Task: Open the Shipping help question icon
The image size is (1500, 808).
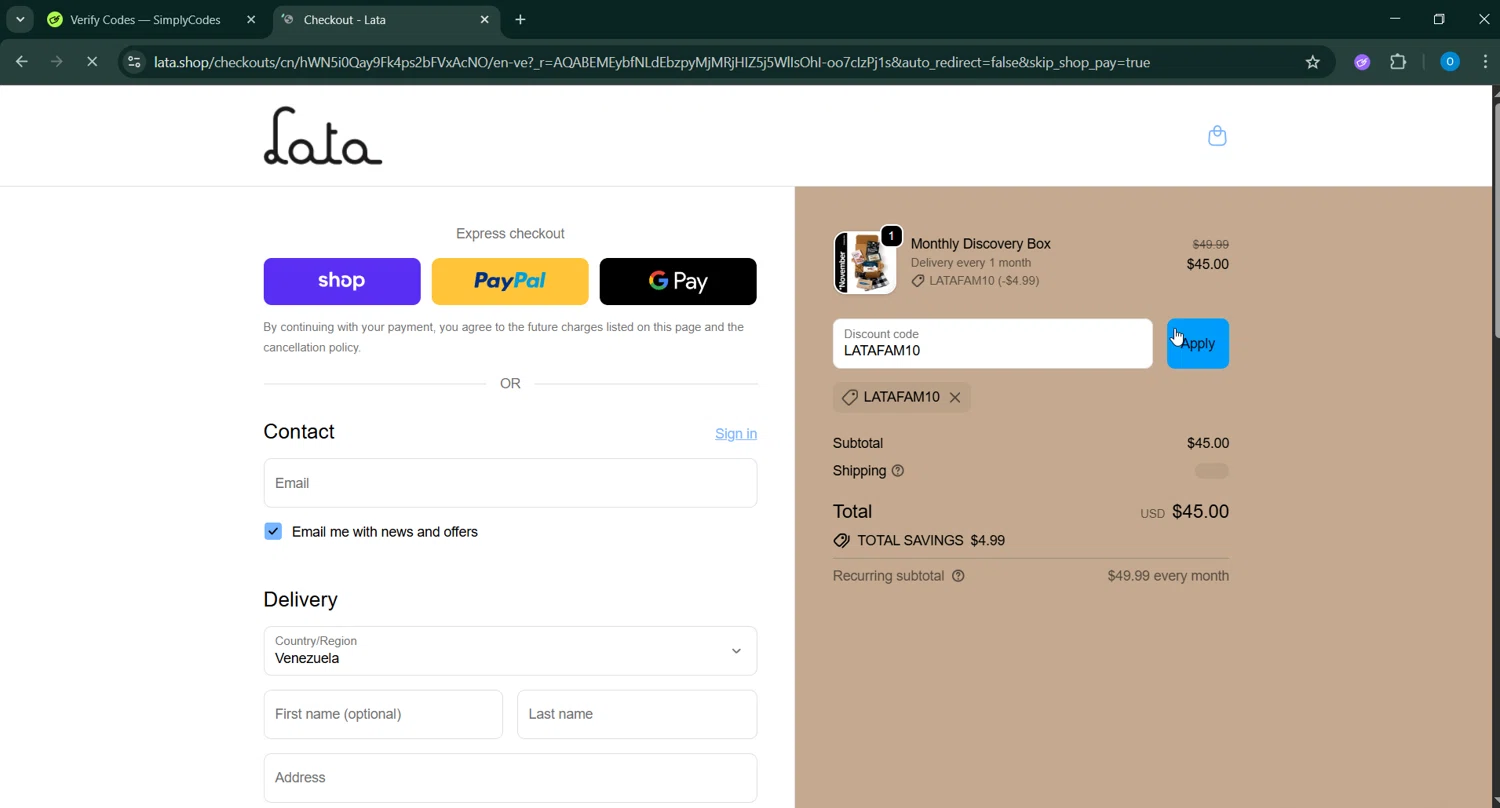Action: [x=898, y=471]
